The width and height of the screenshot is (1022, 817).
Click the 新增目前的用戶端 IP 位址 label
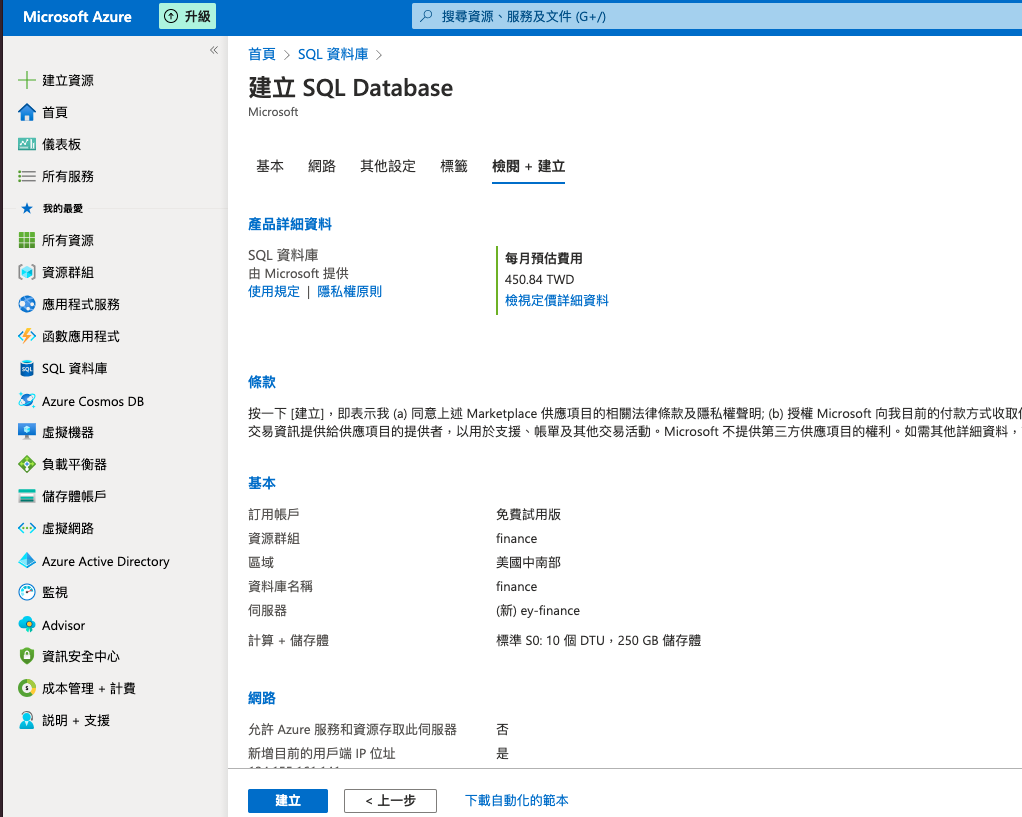pyautogui.click(x=322, y=754)
